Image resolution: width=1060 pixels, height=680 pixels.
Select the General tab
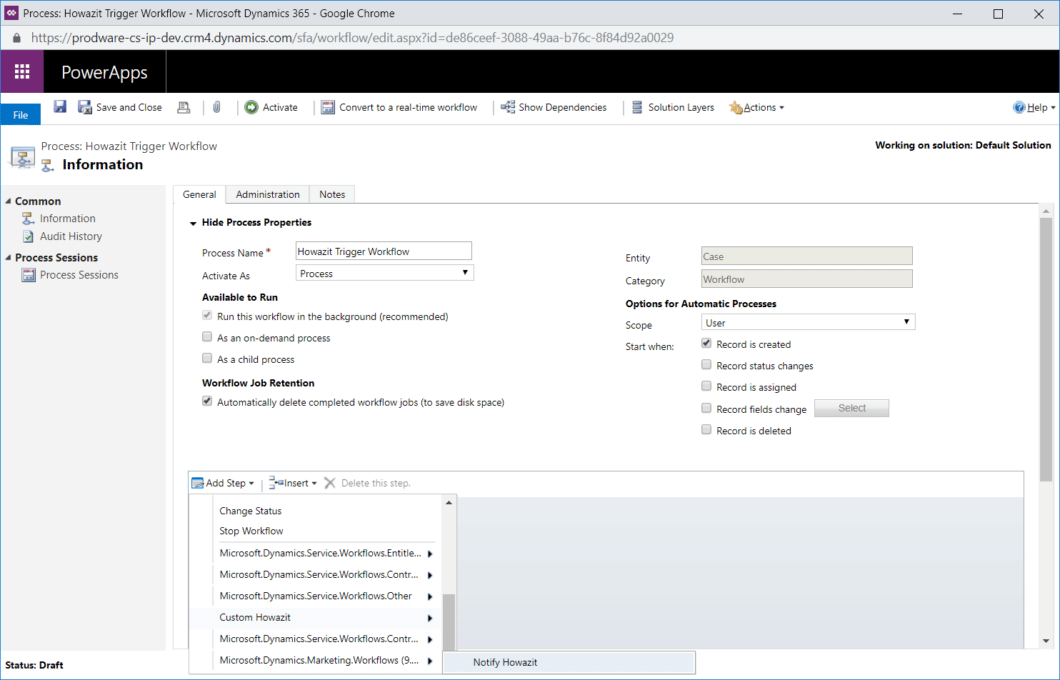click(x=199, y=194)
